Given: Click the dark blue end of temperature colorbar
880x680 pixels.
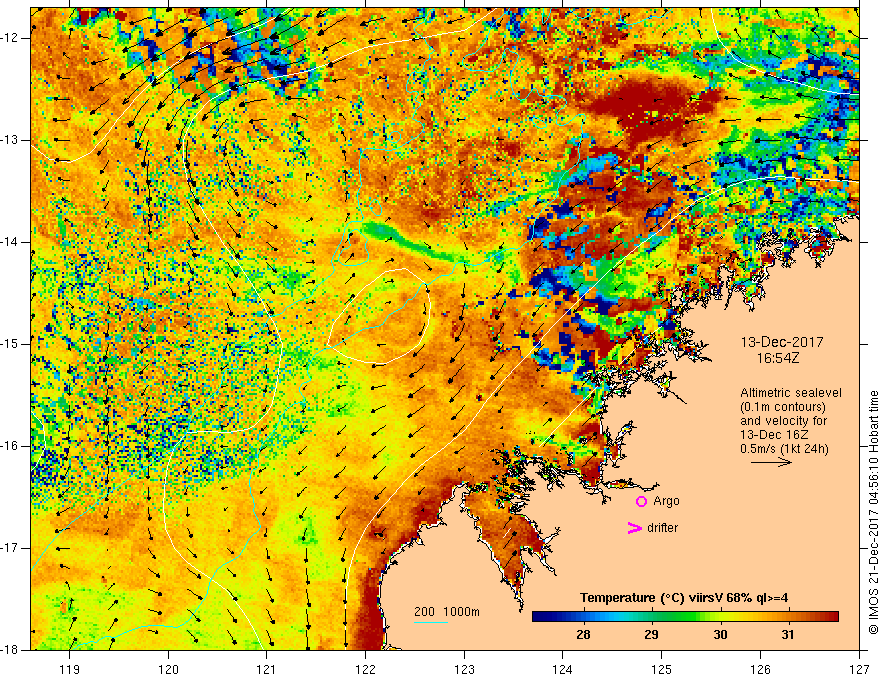Looking at the screenshot, I should tap(540, 617).
